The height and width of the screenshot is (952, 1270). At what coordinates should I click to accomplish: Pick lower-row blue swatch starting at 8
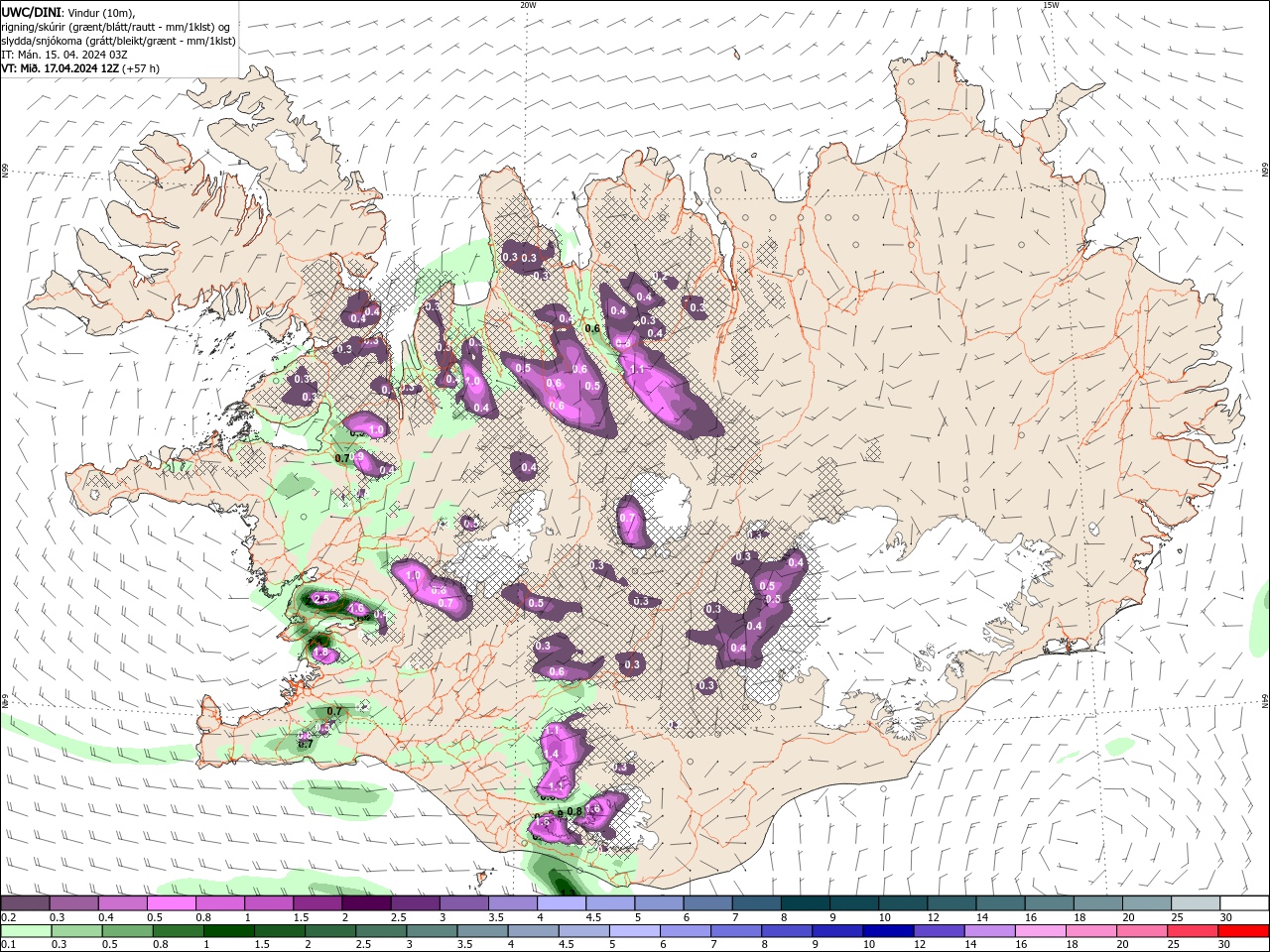[x=787, y=931]
